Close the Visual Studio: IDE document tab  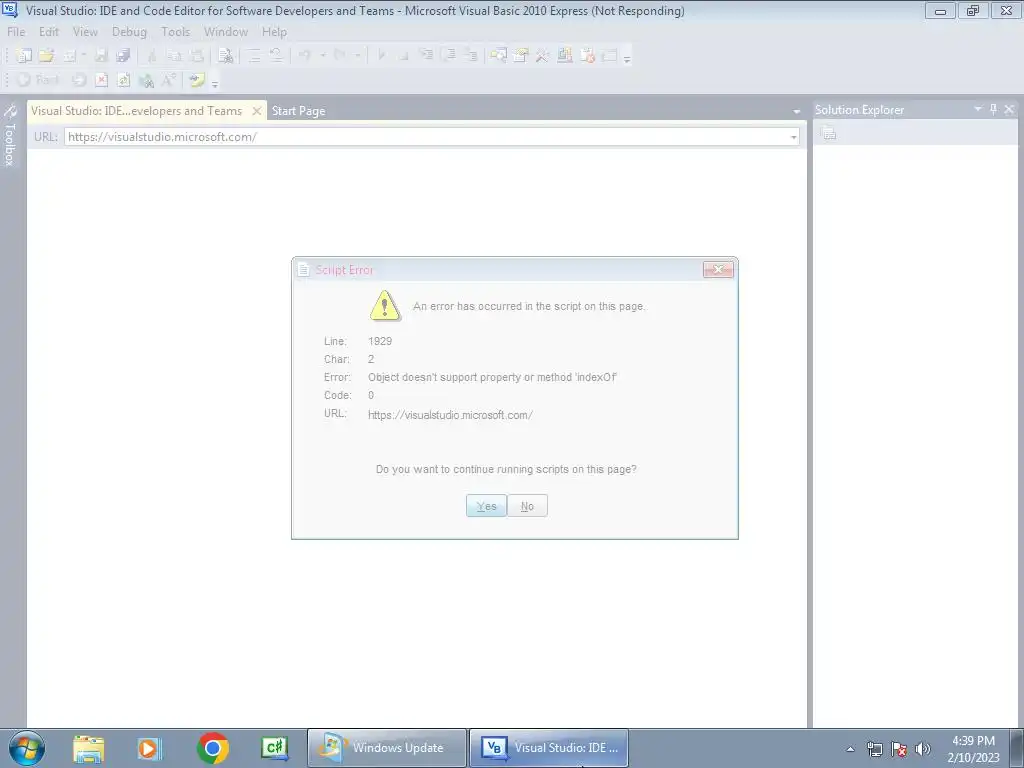257,111
